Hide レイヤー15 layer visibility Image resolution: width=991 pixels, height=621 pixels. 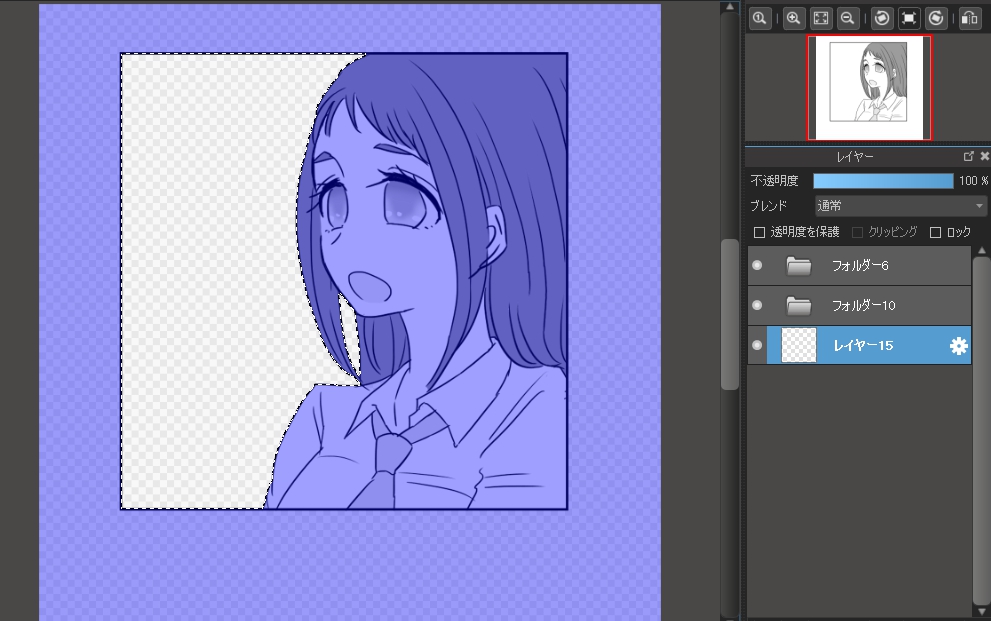(x=757, y=345)
